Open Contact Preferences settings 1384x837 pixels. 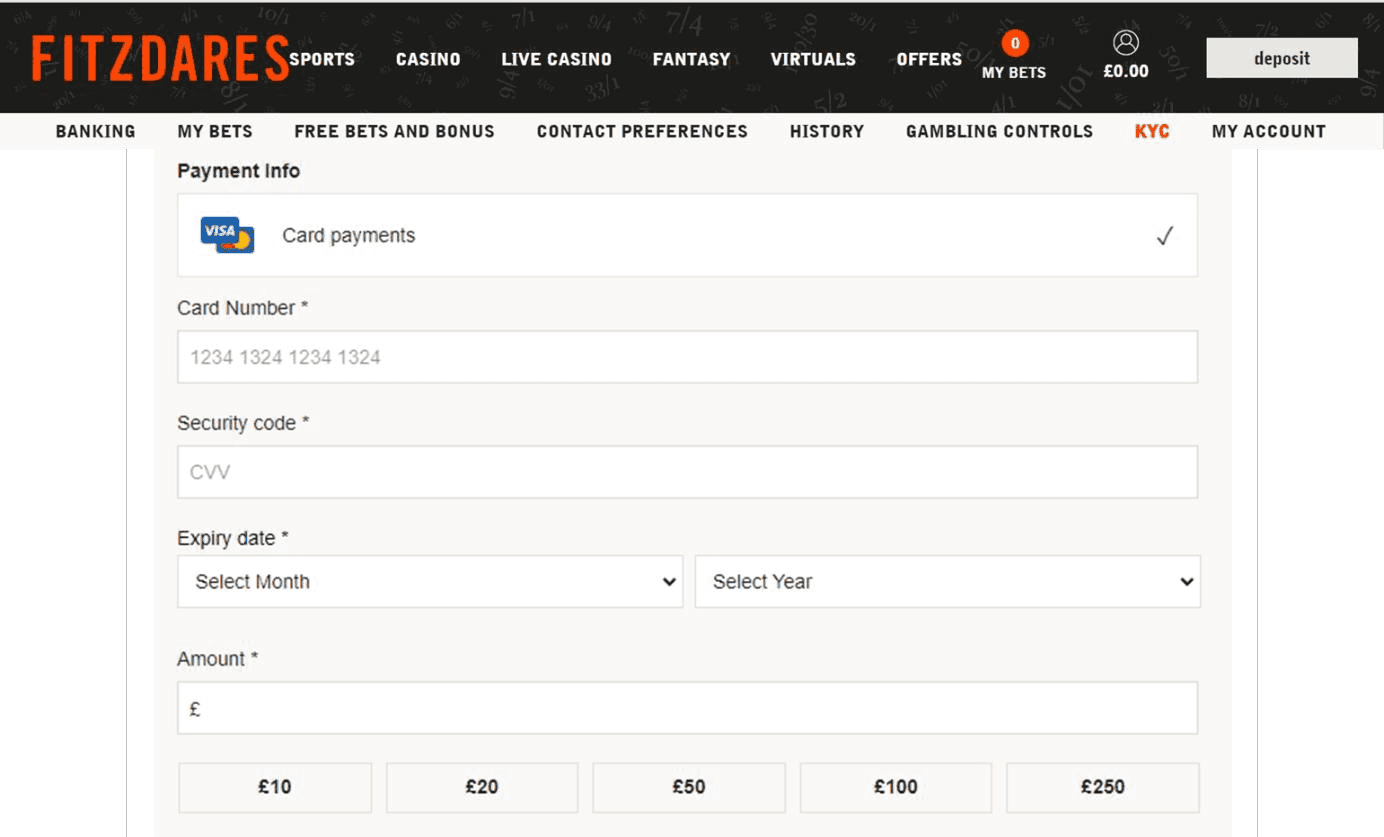[x=641, y=131]
